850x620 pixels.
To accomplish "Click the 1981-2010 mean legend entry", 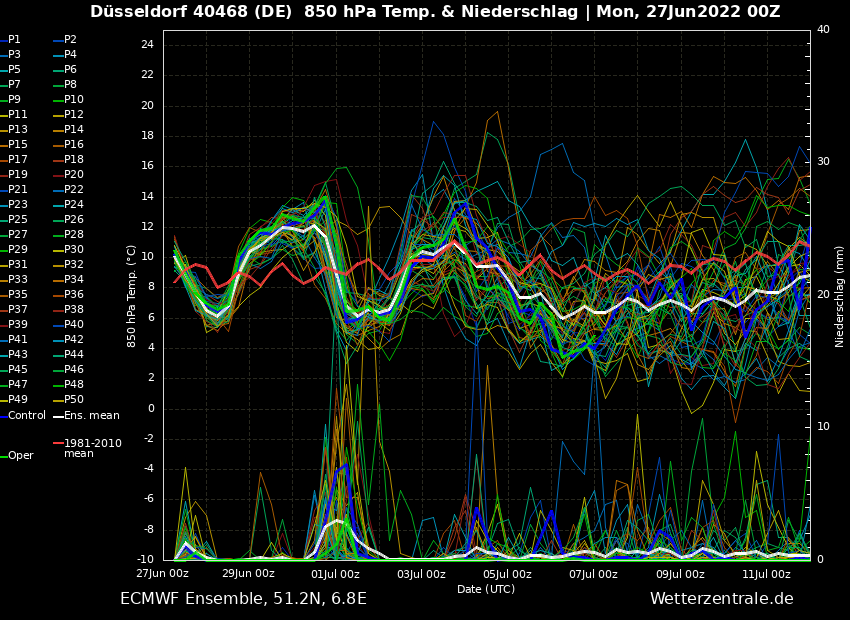I will [x=92, y=448].
